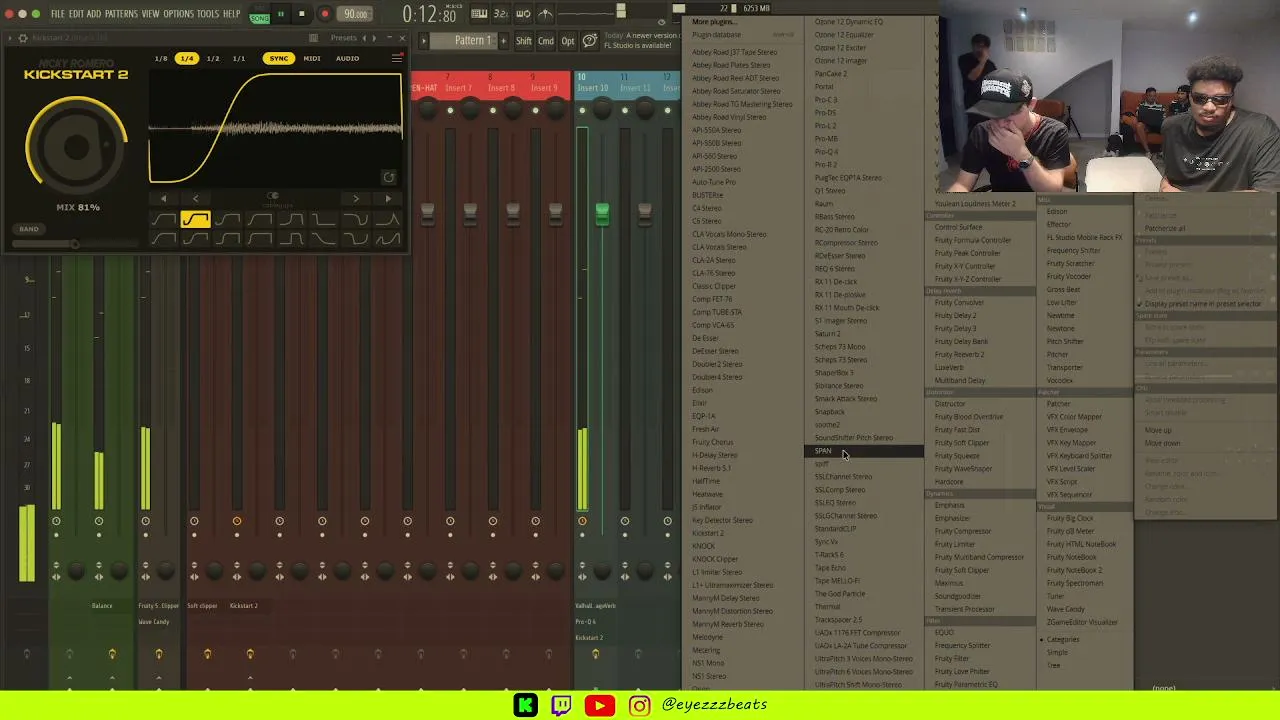Open the TOOLS menu
The width and height of the screenshot is (1280, 720).
pyautogui.click(x=208, y=14)
